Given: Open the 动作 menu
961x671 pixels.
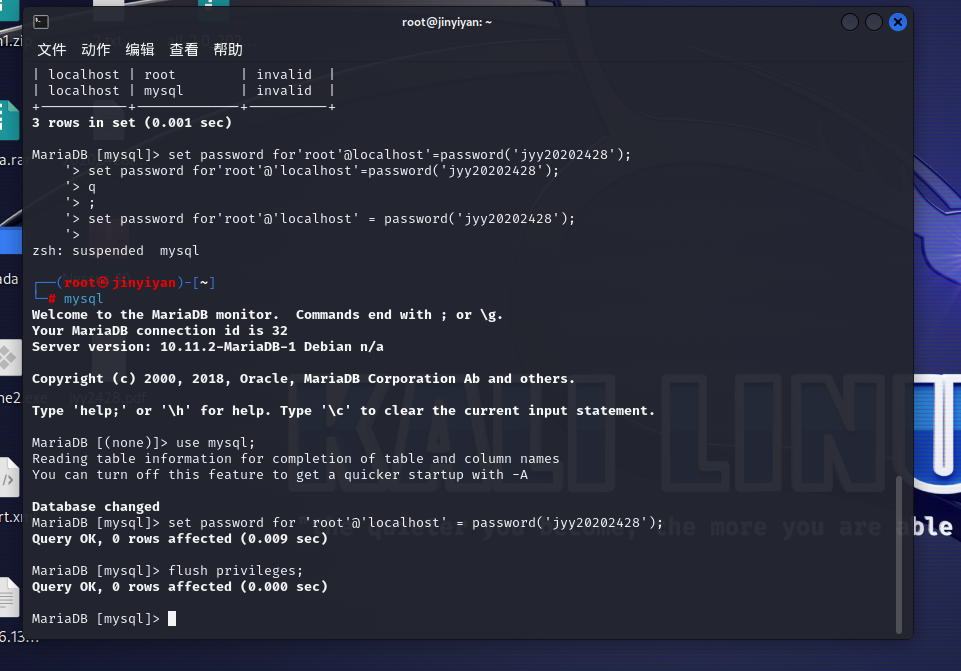Looking at the screenshot, I should (96, 50).
